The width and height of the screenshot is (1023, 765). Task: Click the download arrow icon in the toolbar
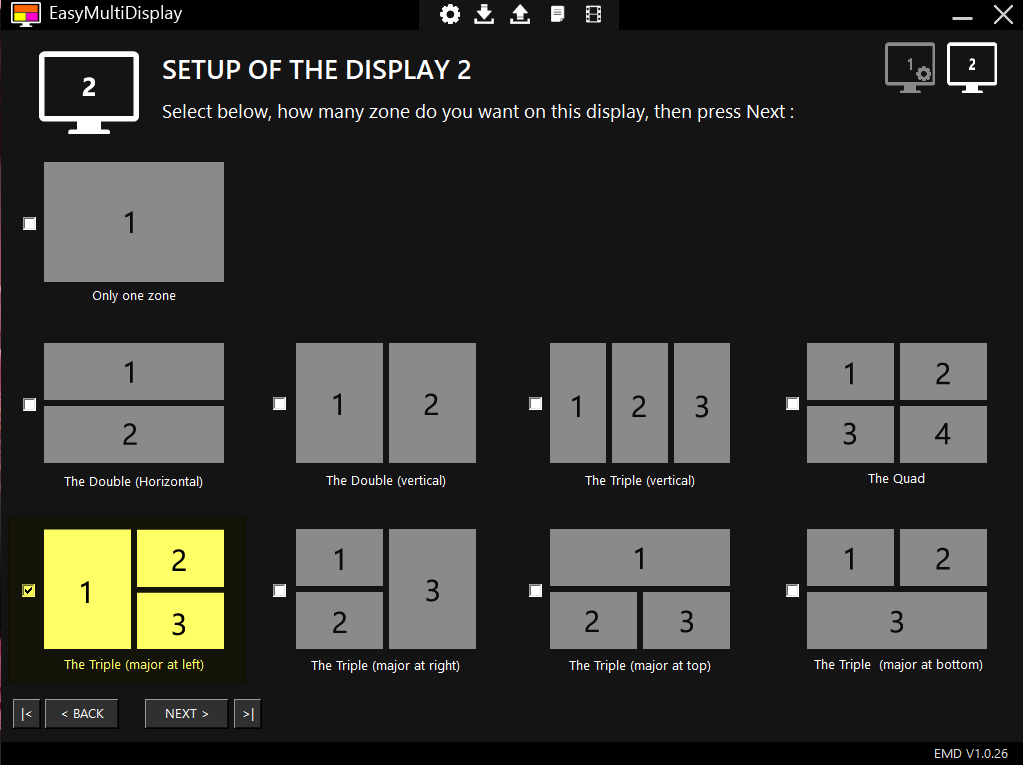click(x=484, y=14)
